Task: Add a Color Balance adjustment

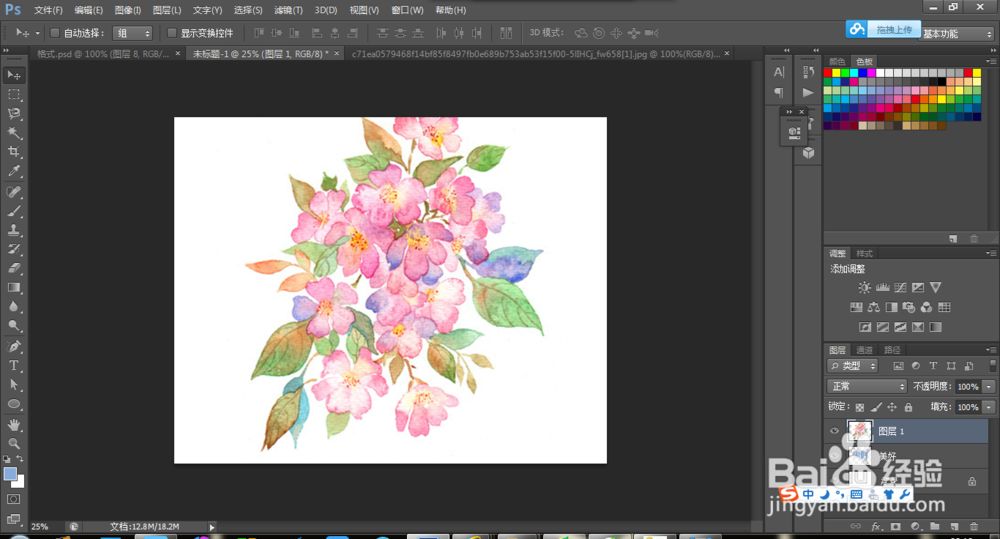Action: [x=874, y=307]
